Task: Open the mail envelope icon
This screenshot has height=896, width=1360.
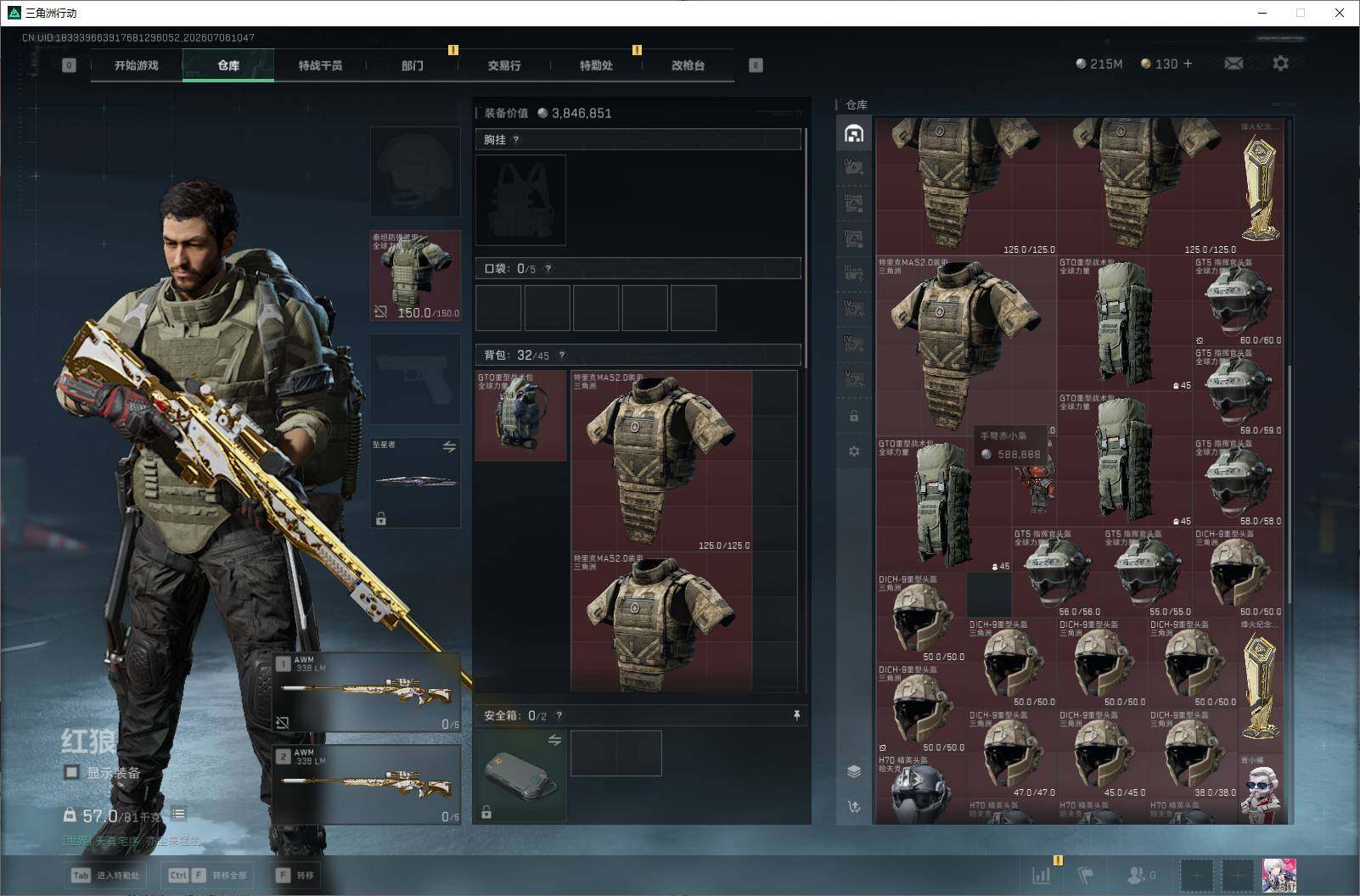Action: coord(1234,64)
